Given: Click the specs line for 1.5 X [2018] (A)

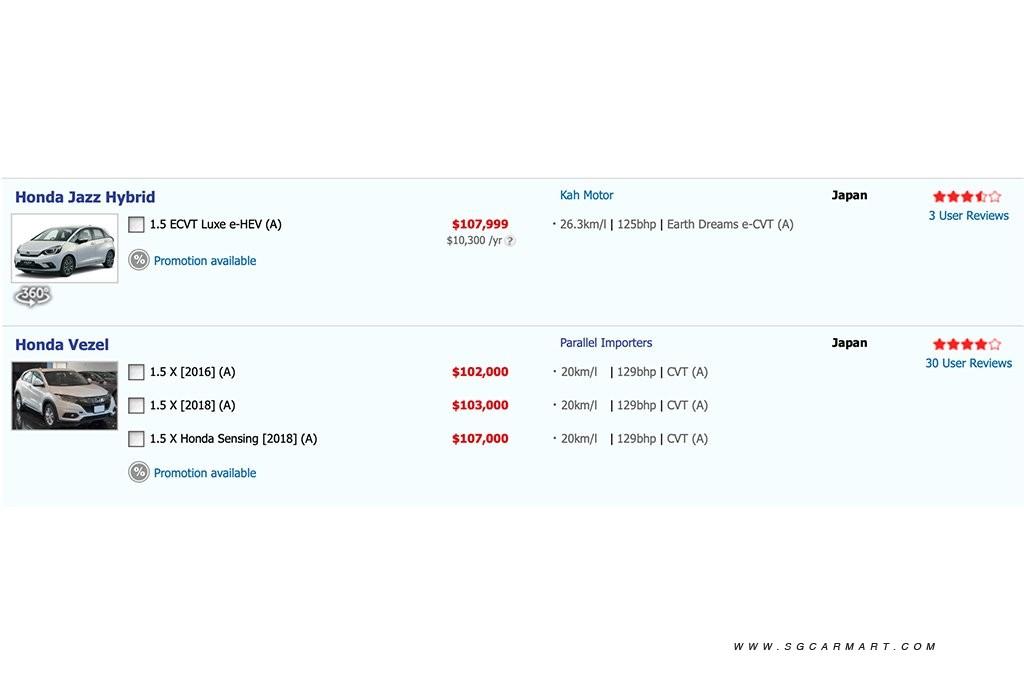Looking at the screenshot, I should click(633, 405).
